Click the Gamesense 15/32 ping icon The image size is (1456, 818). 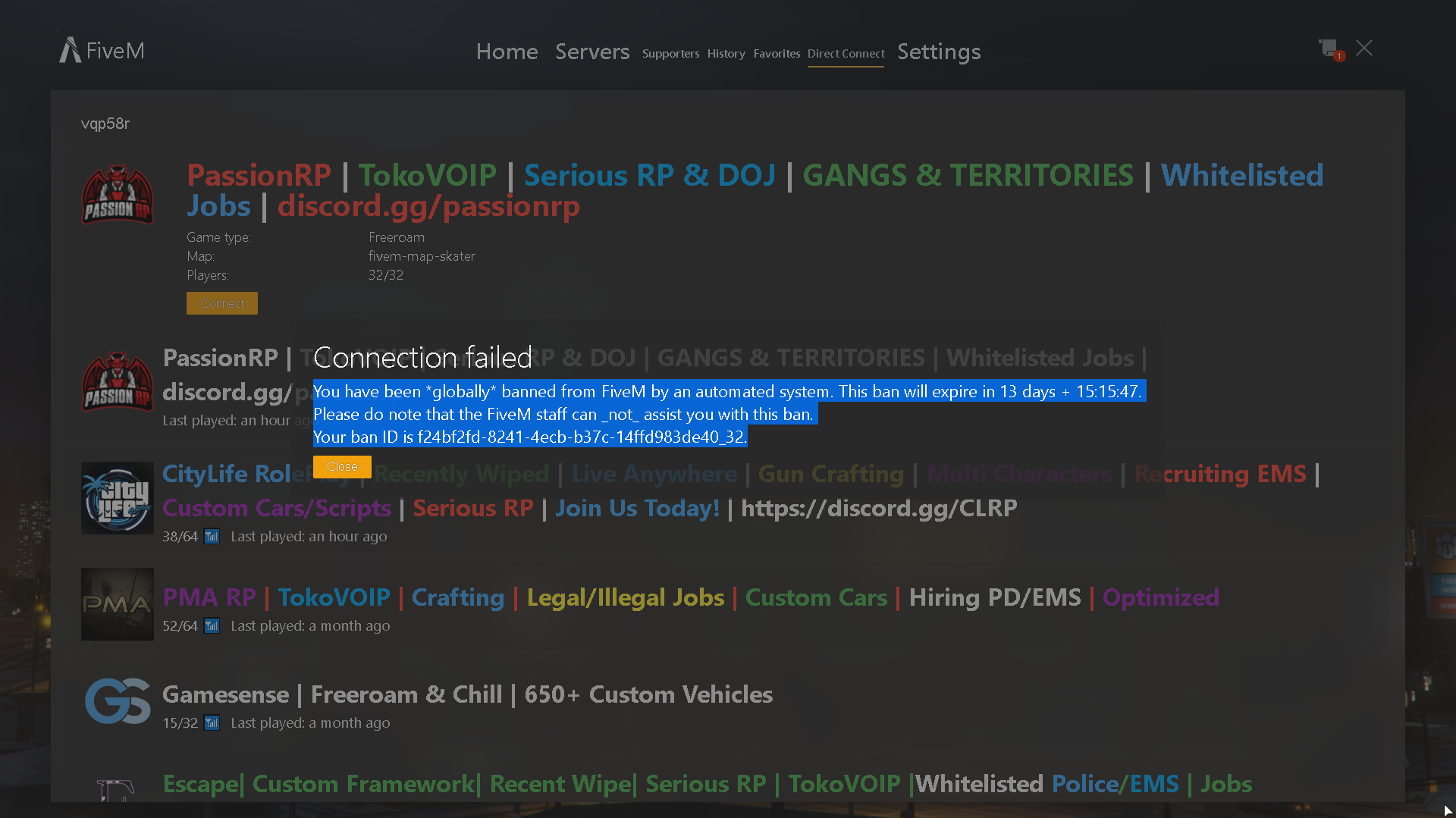pos(212,723)
